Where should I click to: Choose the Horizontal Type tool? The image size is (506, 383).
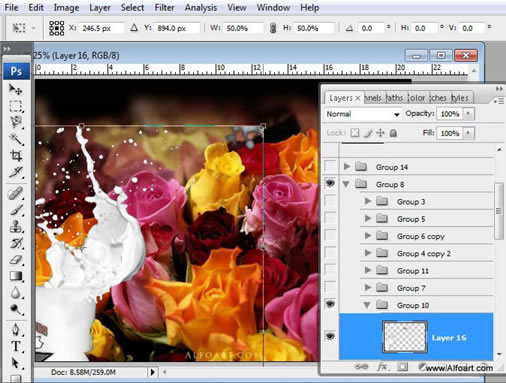16,346
